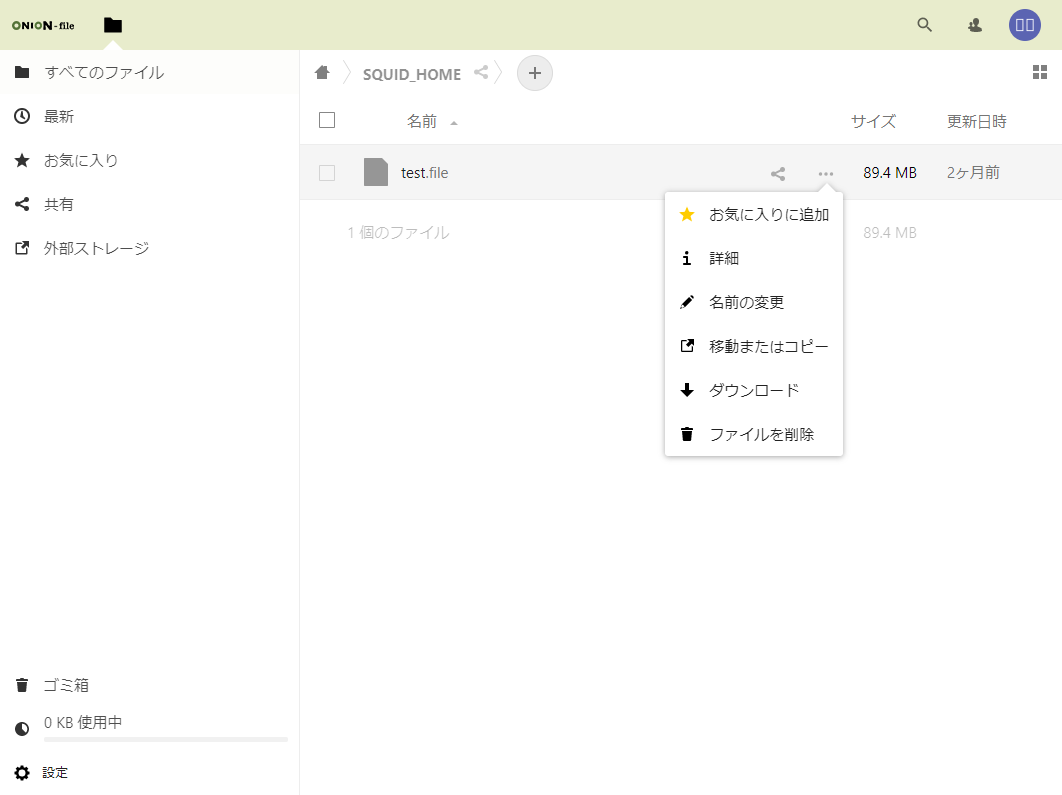This screenshot has width=1062, height=795.
Task: Toggle the select all files checkbox
Action: click(327, 121)
